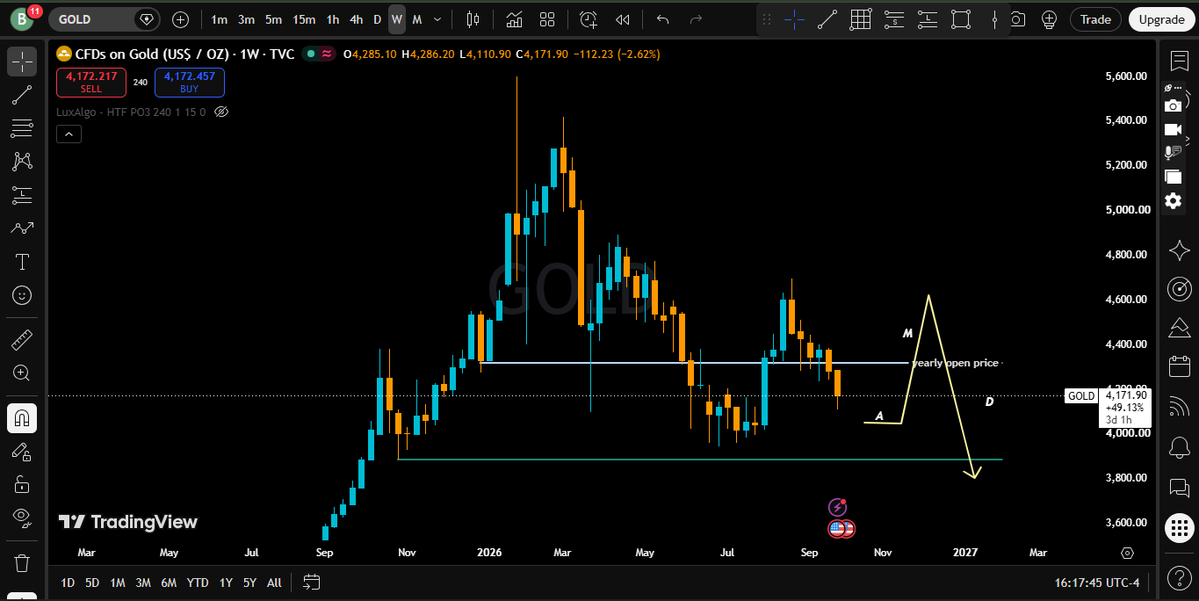
Task: Click the blue BUY price button
Action: pos(190,83)
